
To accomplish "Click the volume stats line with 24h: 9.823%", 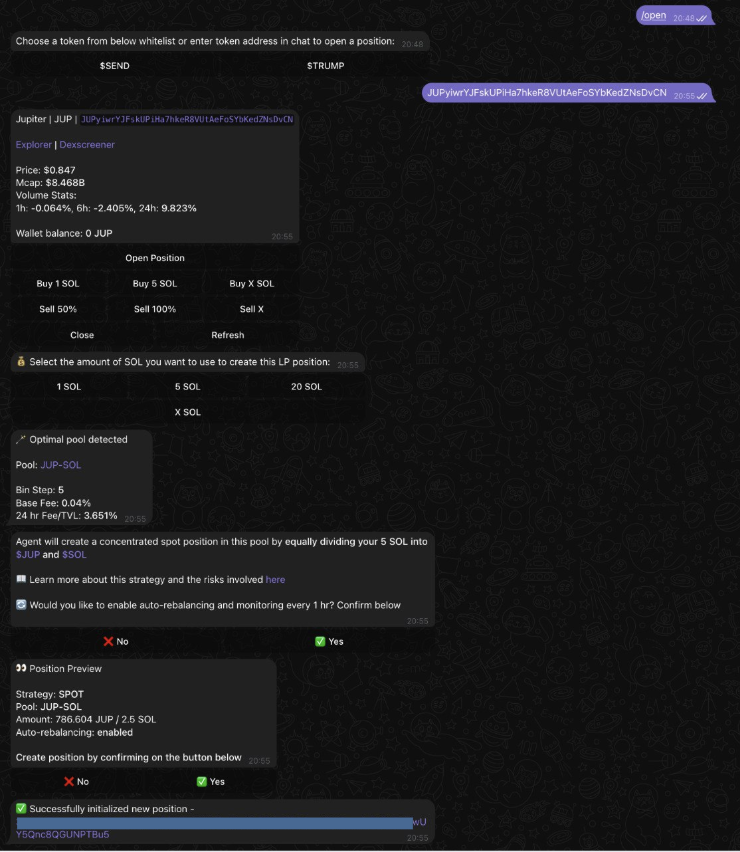I will pyautogui.click(x=106, y=208).
